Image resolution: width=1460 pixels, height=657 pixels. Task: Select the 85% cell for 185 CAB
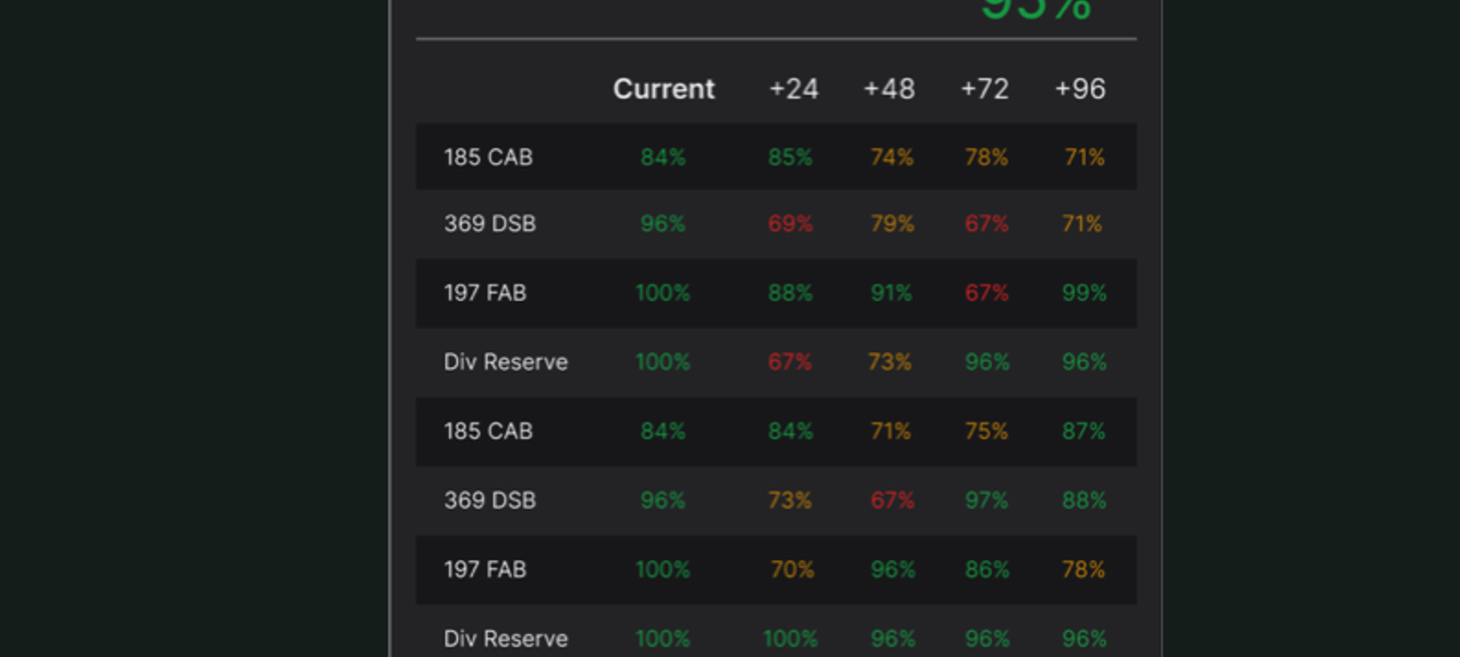790,157
